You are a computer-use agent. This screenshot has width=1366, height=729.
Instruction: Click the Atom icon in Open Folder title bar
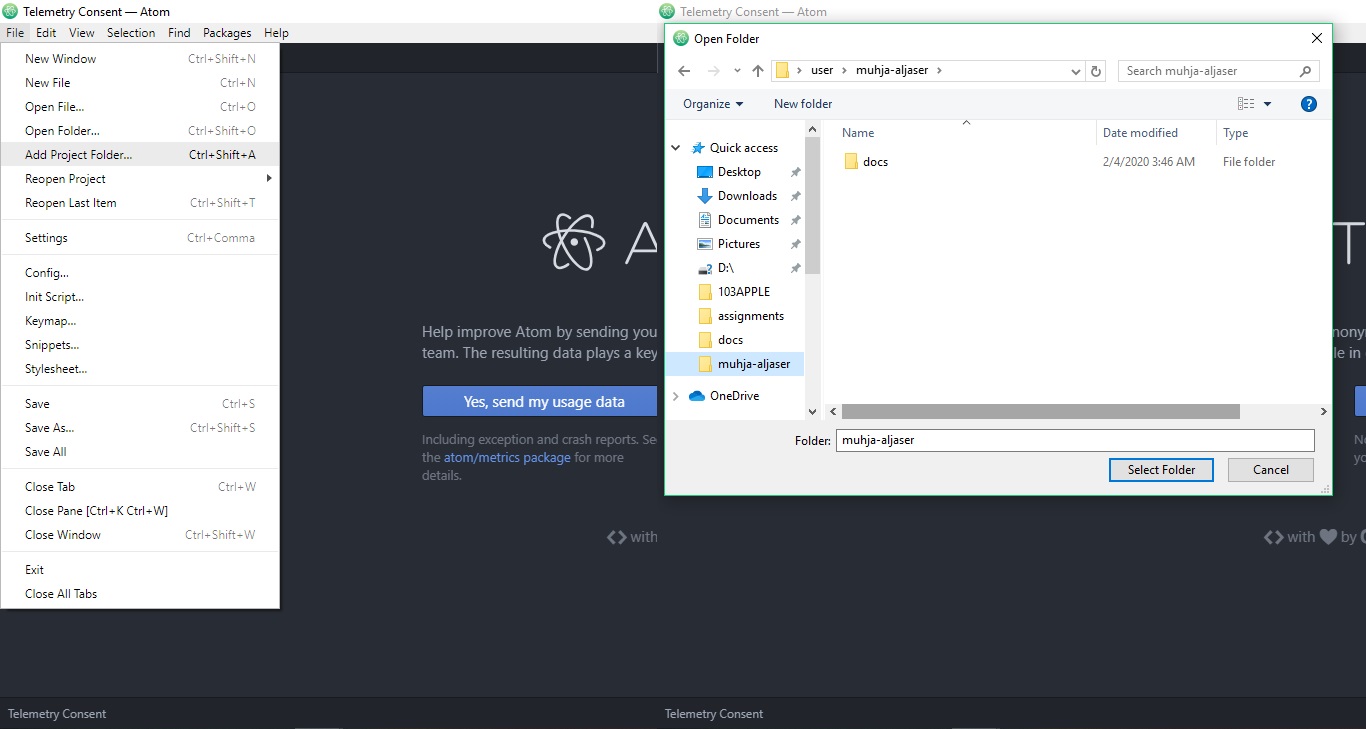(681, 39)
